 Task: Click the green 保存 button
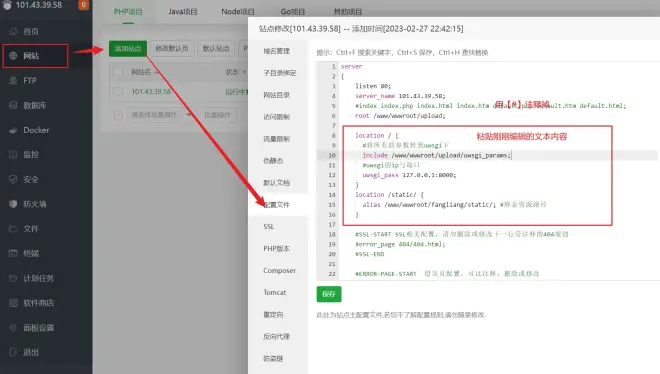[329, 294]
